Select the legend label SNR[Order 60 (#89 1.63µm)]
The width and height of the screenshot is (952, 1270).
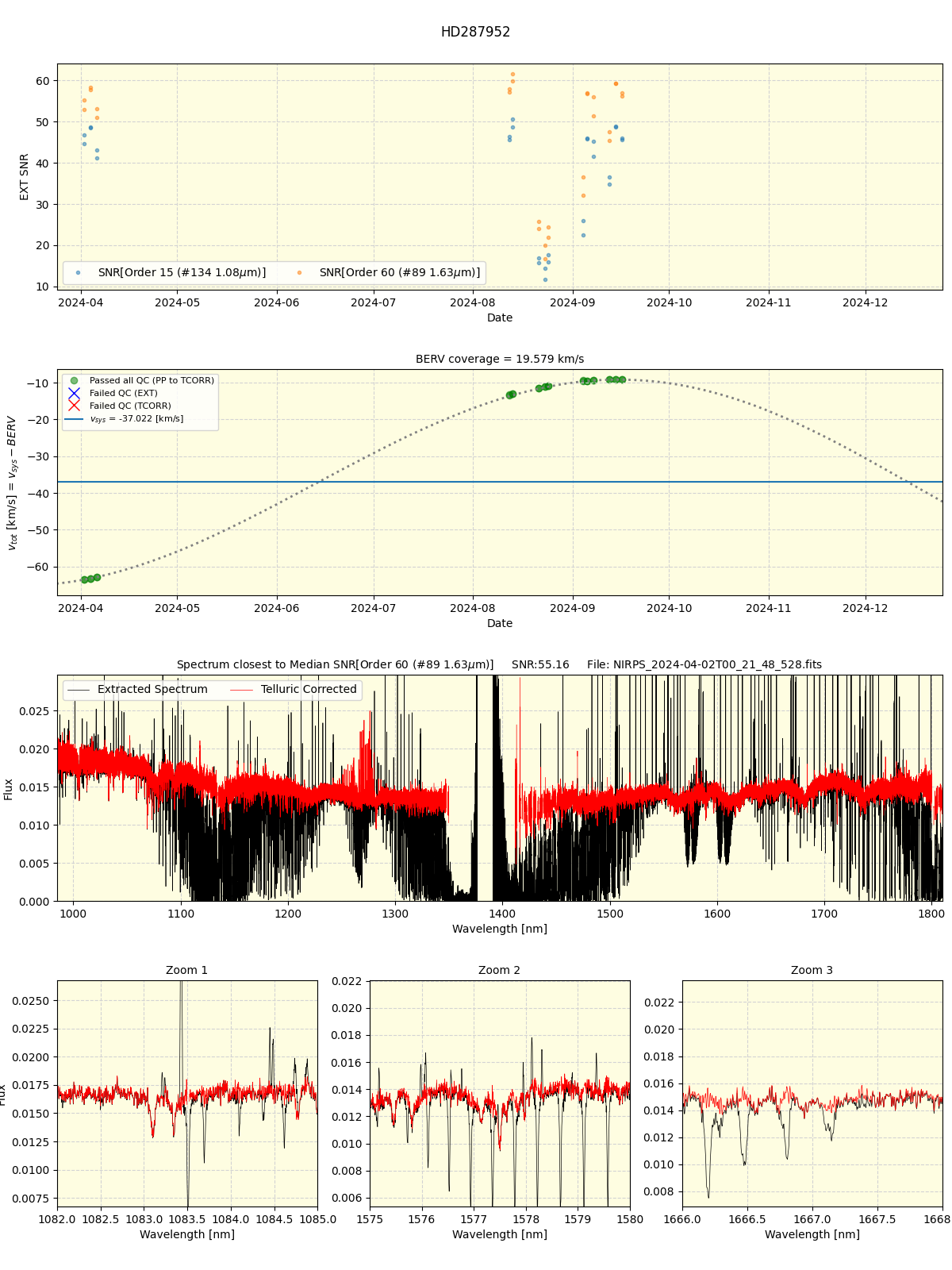point(400,272)
